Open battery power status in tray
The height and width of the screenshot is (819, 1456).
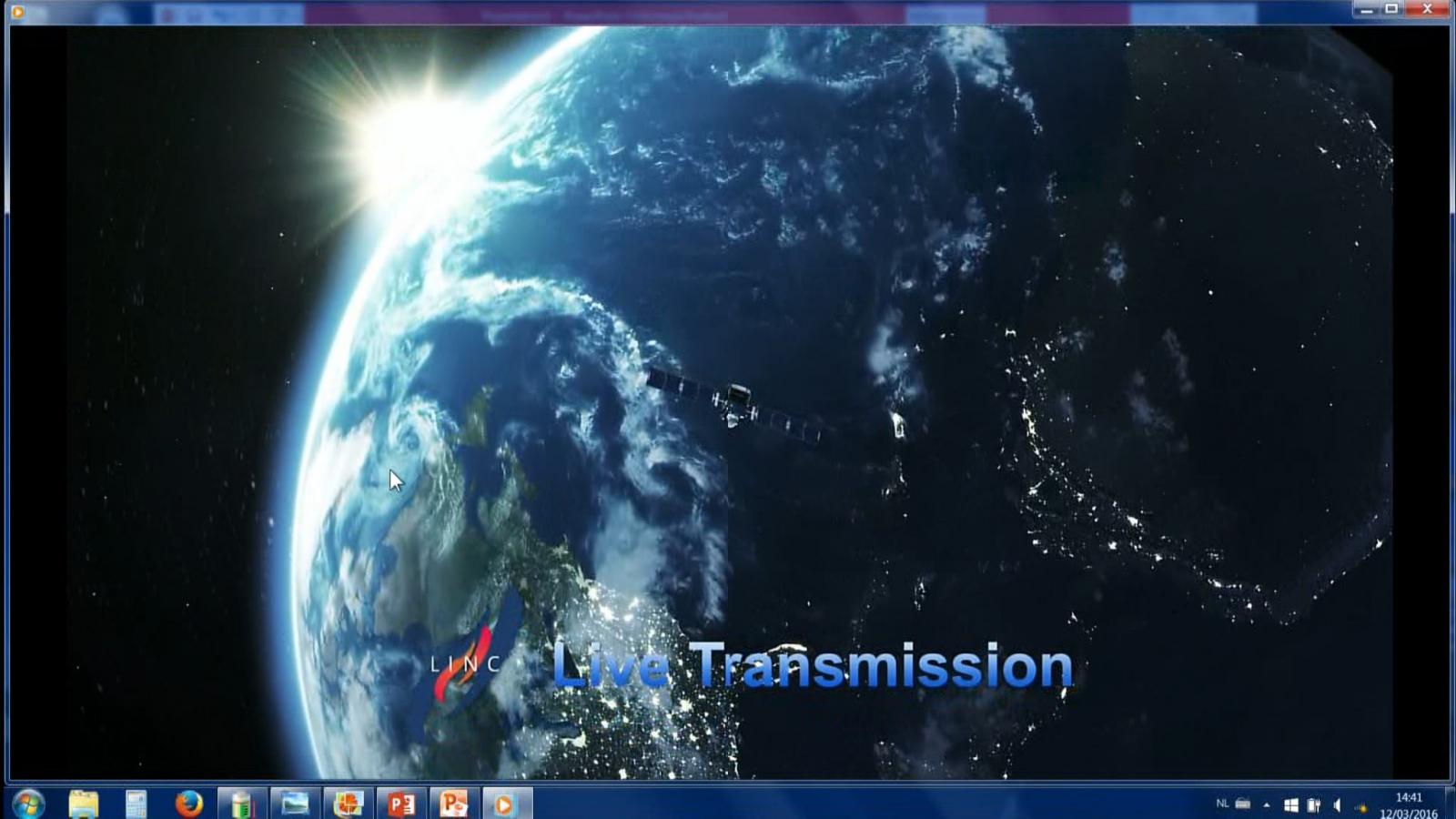point(1313,804)
